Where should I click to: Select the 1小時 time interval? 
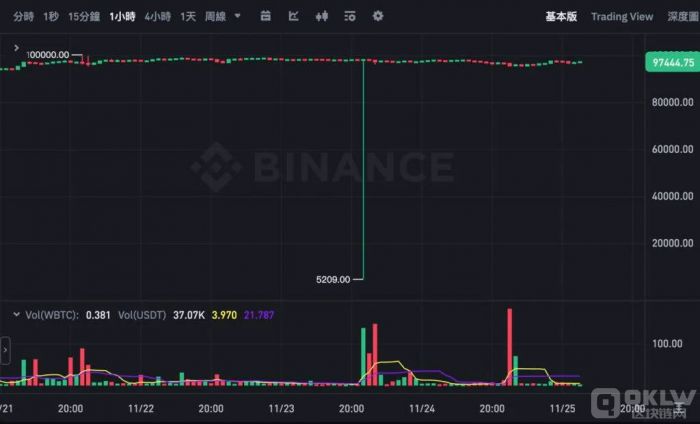click(121, 16)
